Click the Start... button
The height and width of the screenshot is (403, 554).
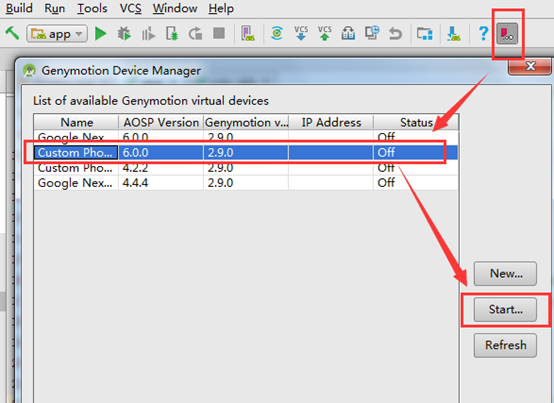pos(505,309)
